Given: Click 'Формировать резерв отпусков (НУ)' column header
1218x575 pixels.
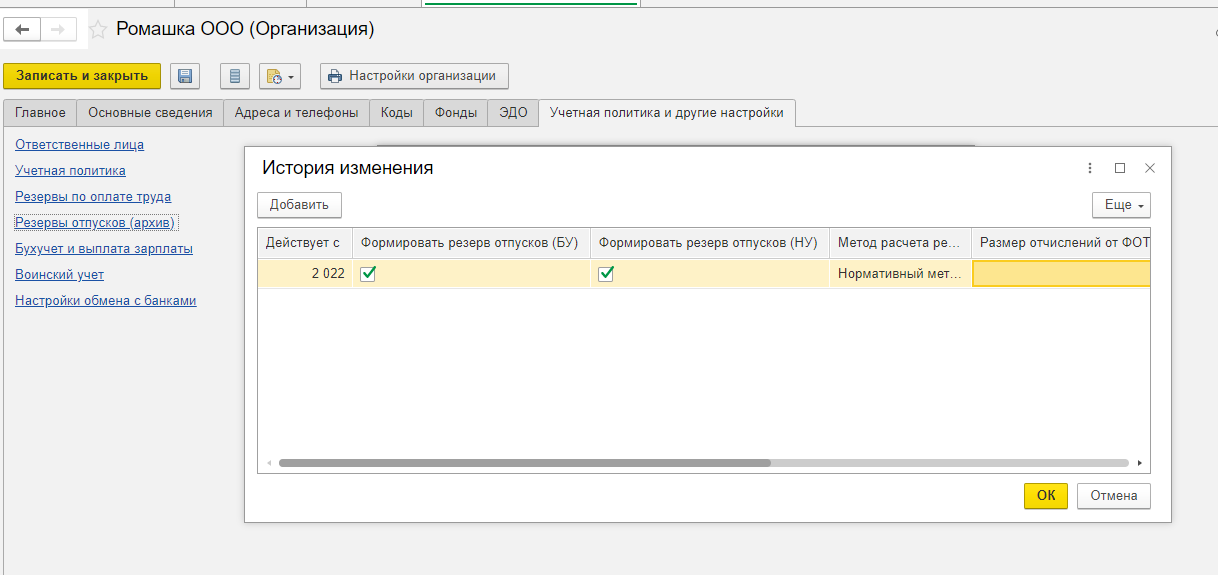Looking at the screenshot, I should click(x=709, y=243).
